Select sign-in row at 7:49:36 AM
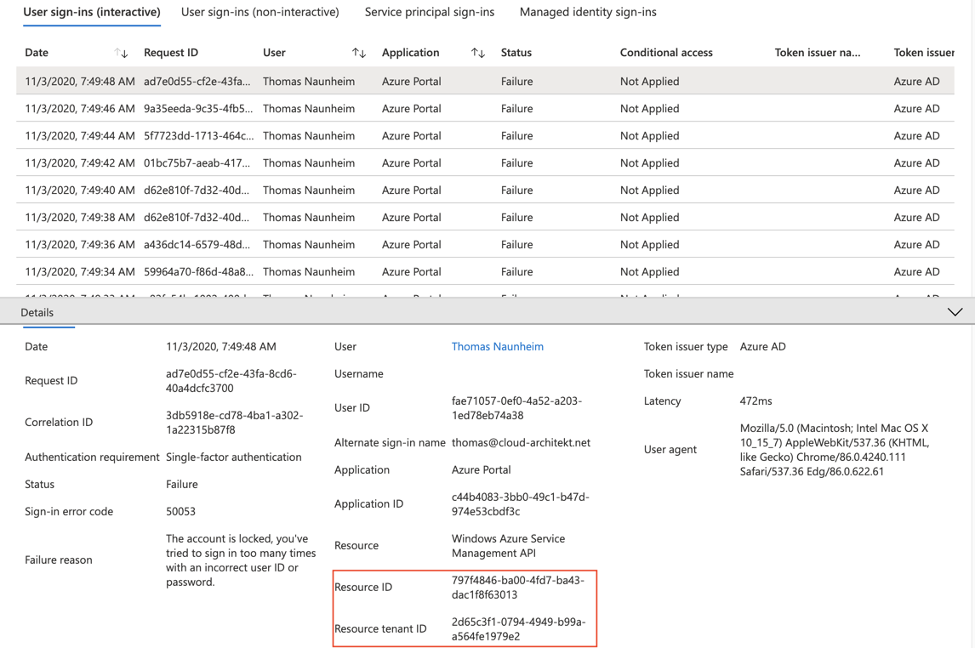 pos(485,245)
